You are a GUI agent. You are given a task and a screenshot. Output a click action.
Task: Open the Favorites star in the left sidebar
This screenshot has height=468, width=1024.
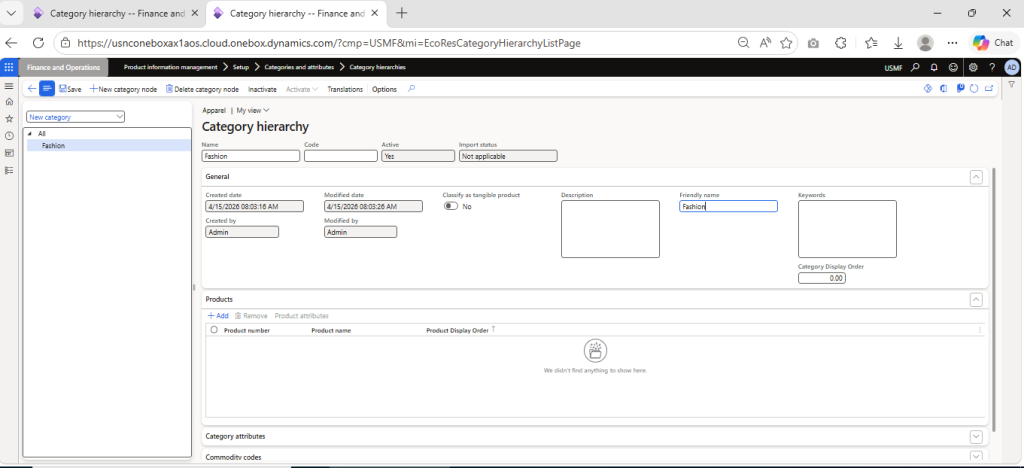(x=9, y=118)
